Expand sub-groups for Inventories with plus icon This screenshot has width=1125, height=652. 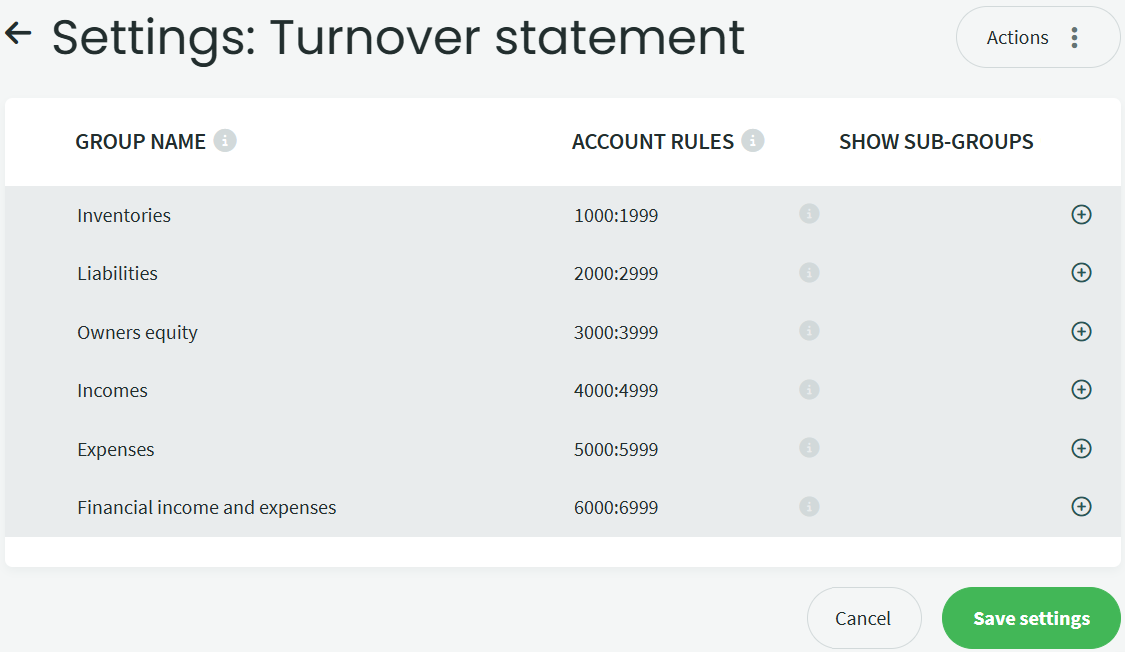coord(1081,214)
